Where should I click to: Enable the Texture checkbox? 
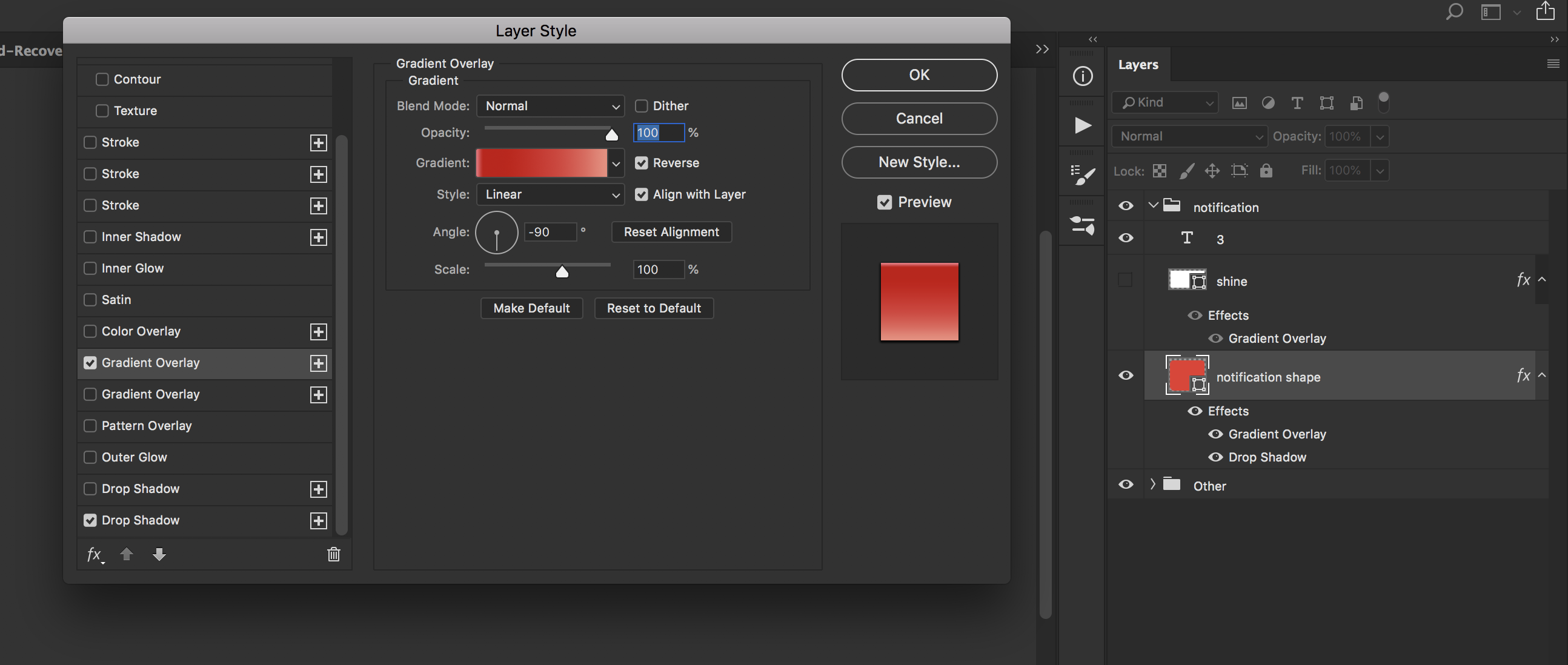click(102, 111)
